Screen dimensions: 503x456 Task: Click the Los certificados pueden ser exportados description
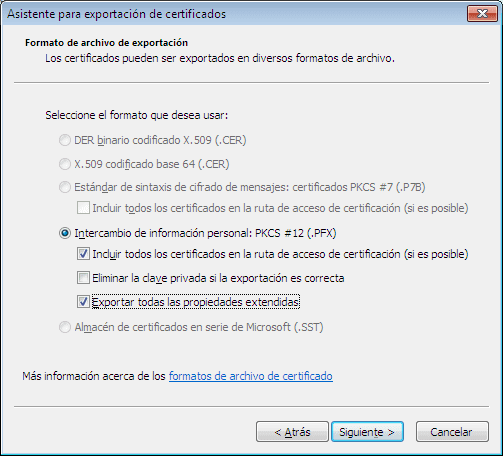point(220,58)
